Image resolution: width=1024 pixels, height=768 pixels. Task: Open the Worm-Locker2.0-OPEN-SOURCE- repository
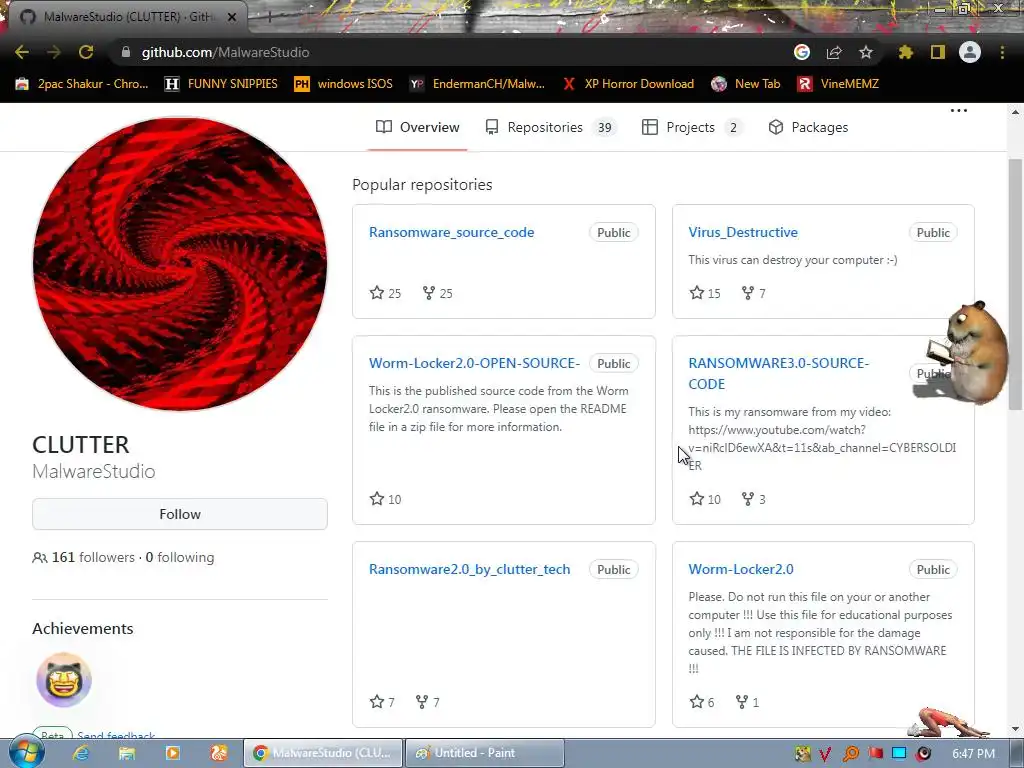point(474,363)
